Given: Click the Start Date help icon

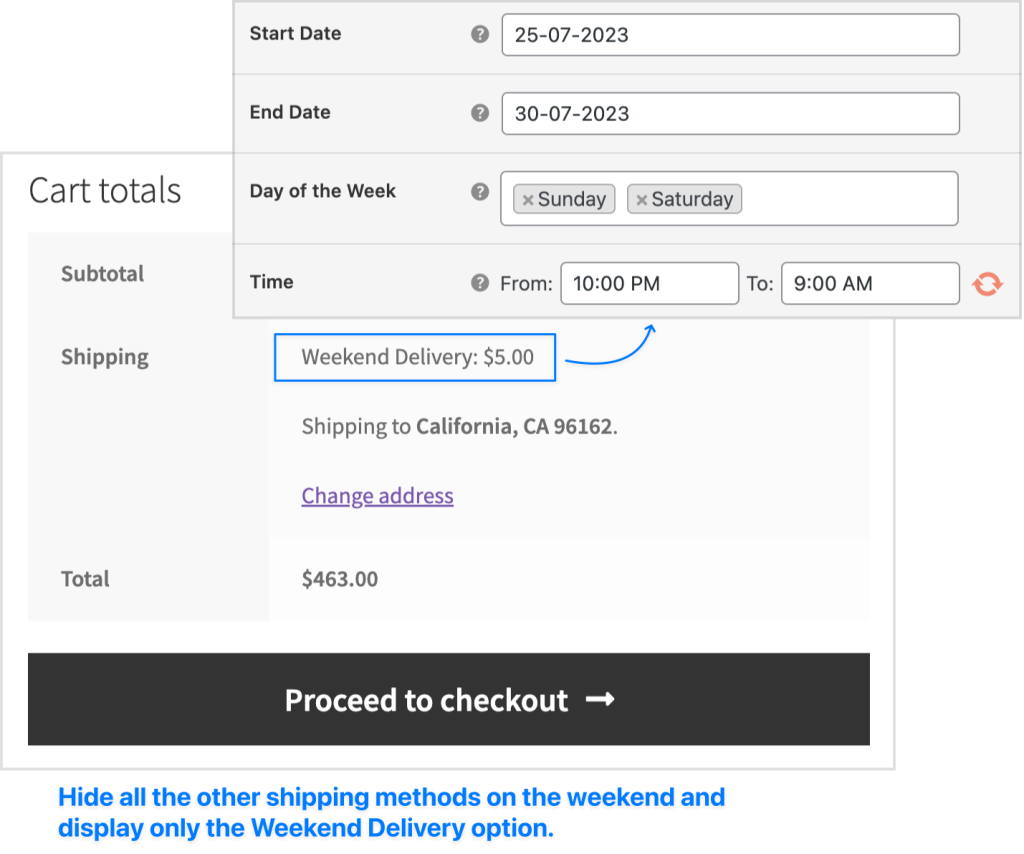Looking at the screenshot, I should point(480,34).
